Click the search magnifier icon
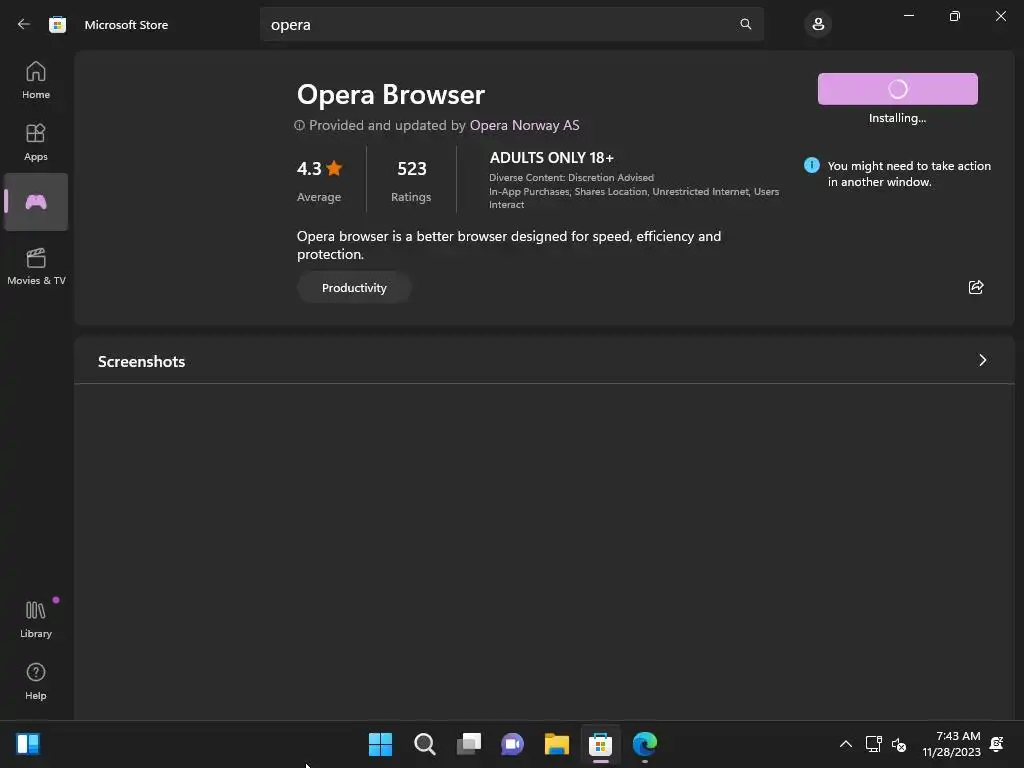The image size is (1024, 768). point(745,24)
